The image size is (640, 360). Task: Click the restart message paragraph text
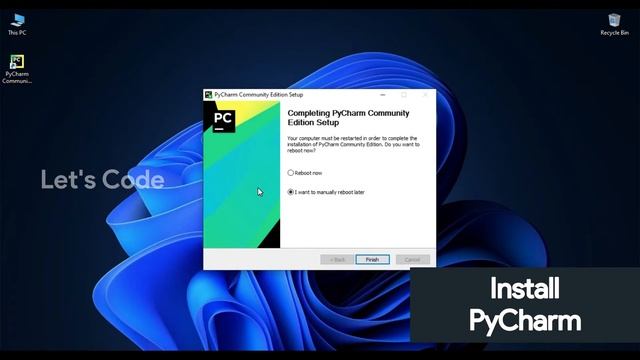(x=353, y=144)
